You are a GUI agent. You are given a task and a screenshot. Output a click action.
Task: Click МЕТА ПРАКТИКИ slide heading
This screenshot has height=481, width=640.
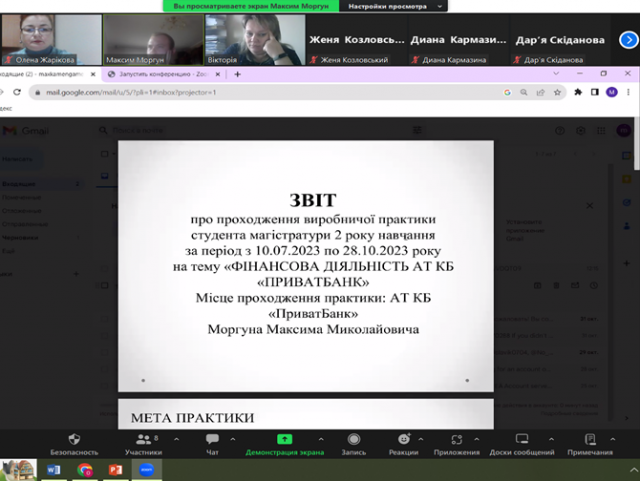pyautogui.click(x=192, y=418)
